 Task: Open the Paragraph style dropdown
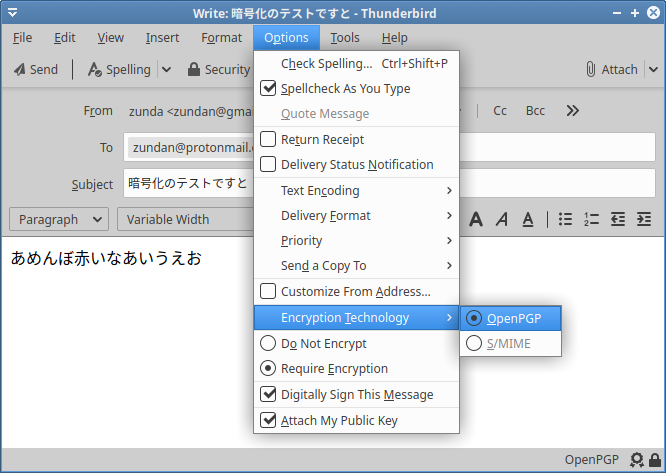click(59, 219)
